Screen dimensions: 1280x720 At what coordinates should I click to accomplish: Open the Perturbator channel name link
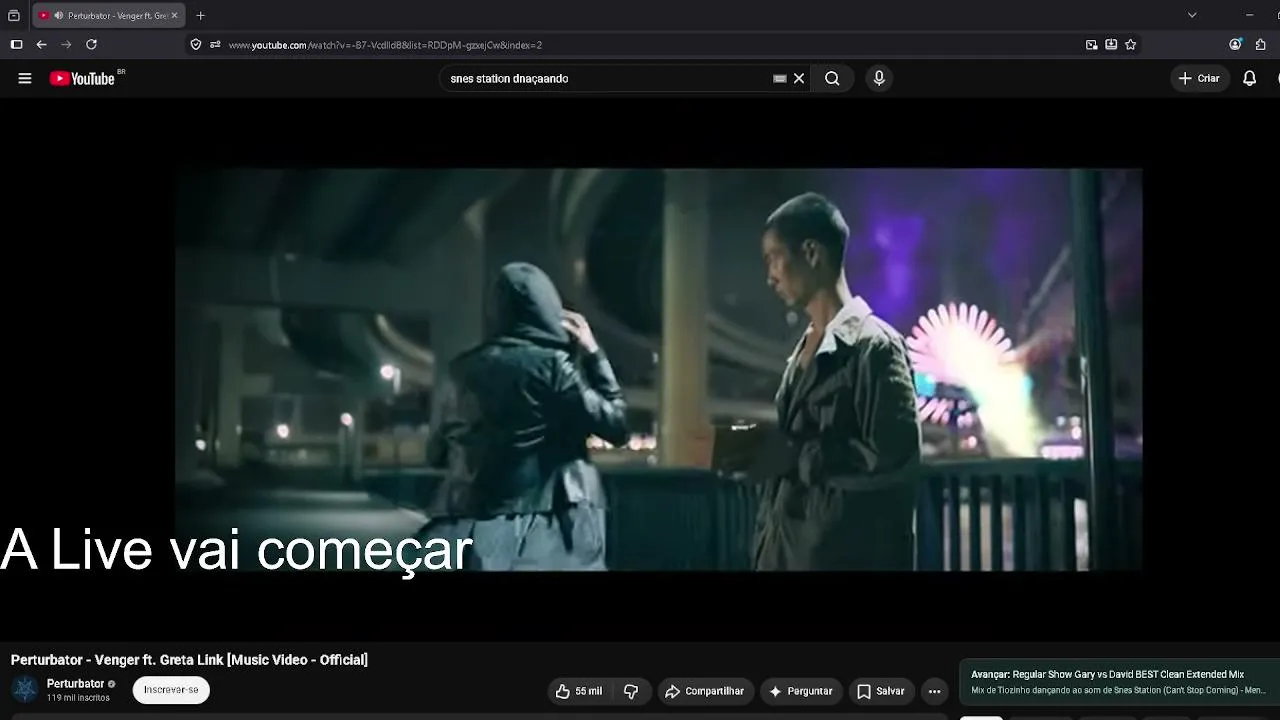pyautogui.click(x=75, y=684)
